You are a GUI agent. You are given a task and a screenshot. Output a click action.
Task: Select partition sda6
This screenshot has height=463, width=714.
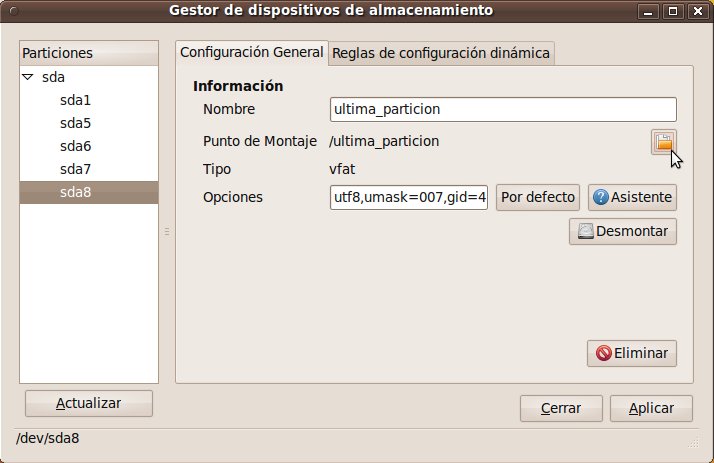(76, 146)
